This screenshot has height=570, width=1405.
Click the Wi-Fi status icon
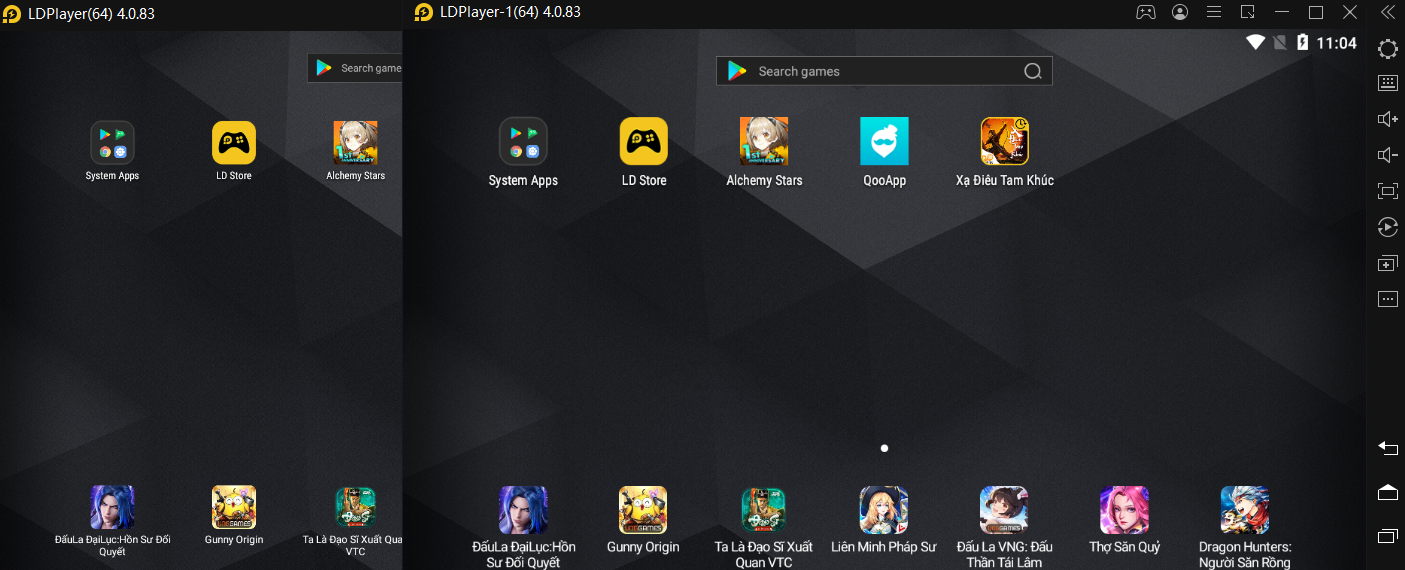(x=1255, y=42)
